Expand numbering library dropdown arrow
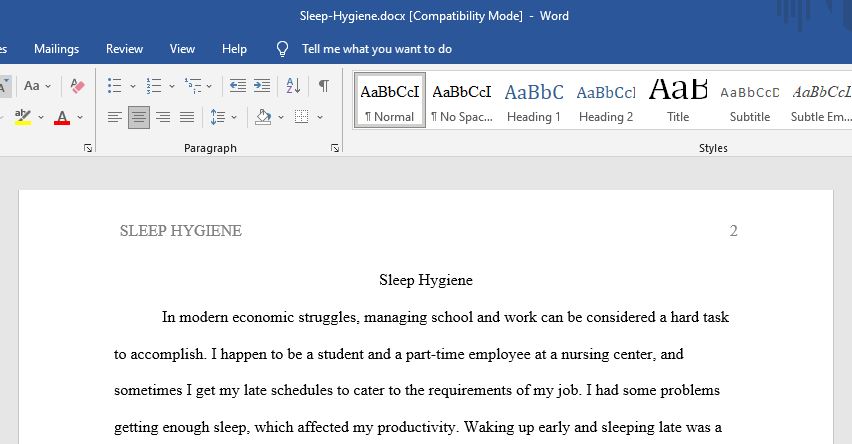Viewport: 852px width, 444px height. [x=172, y=86]
